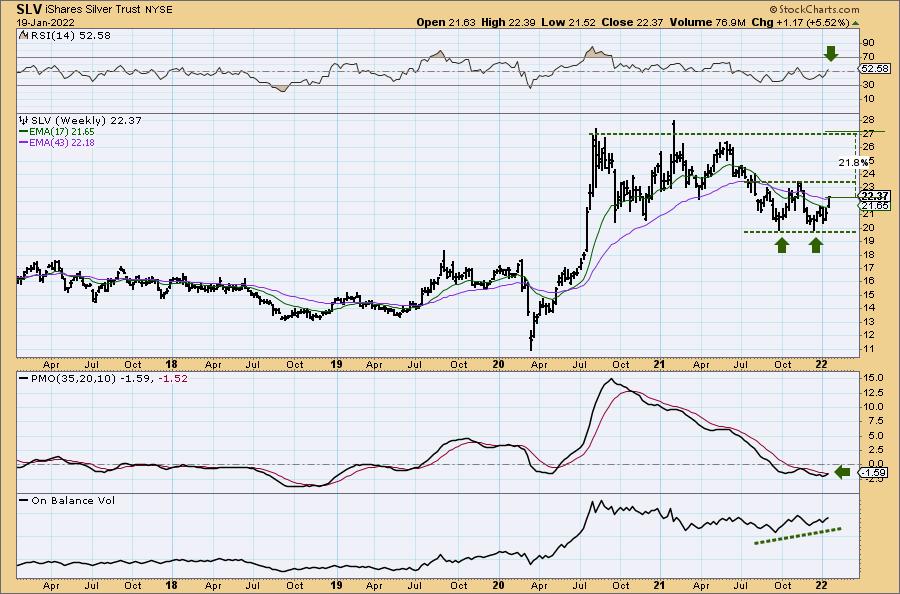Click the 90 level on the RSI axis
The image size is (900, 594).
(x=867, y=43)
